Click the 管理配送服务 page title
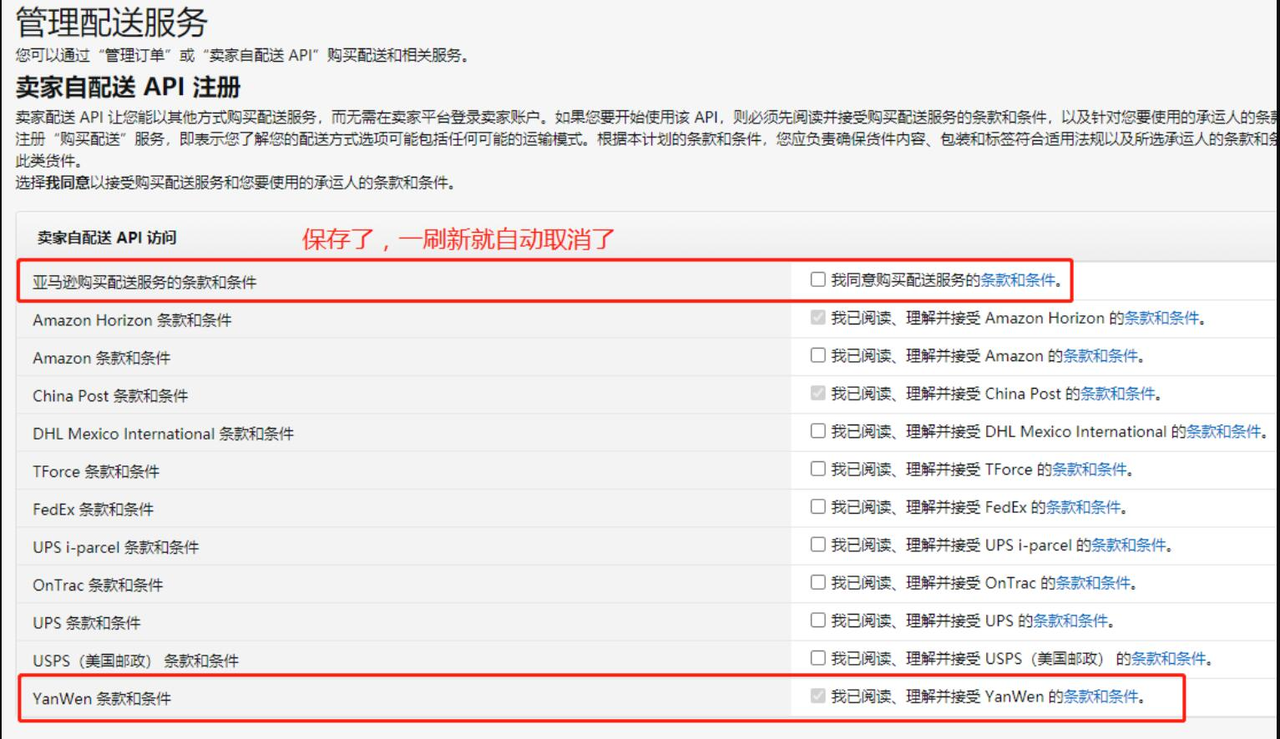Screen dimensions: 1280x739 point(111,22)
